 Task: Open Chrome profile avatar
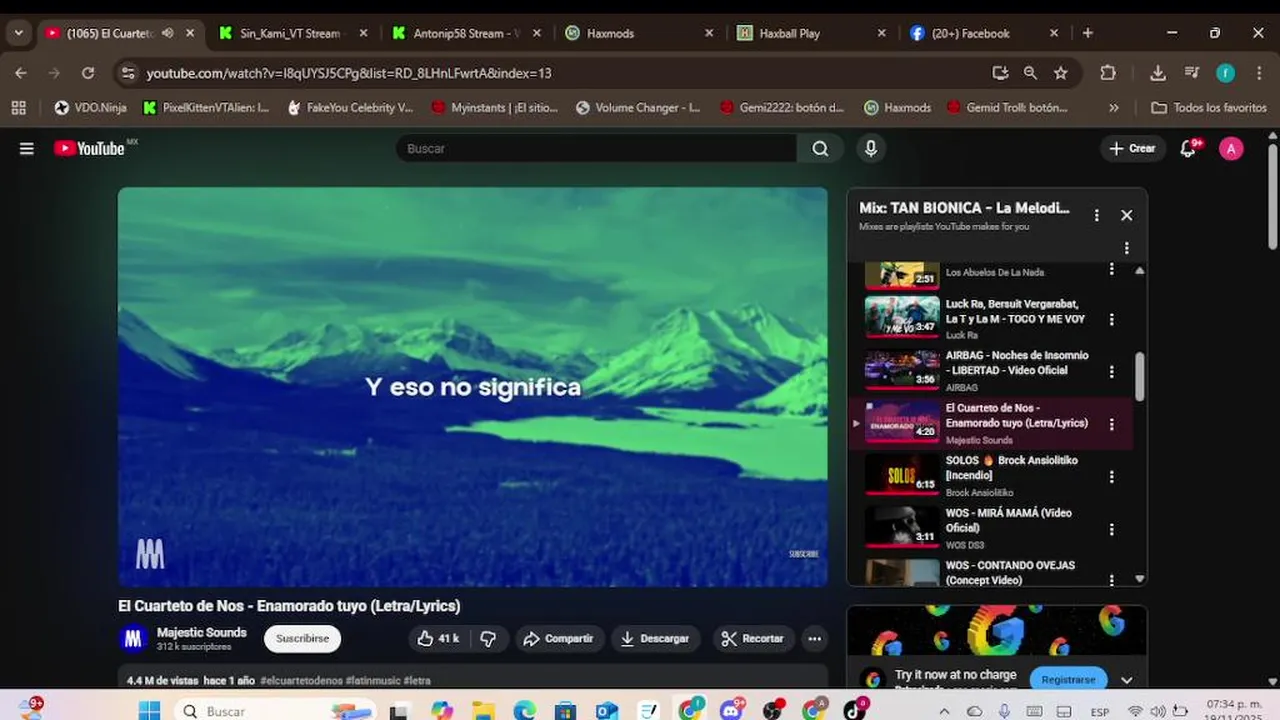[x=1225, y=73]
